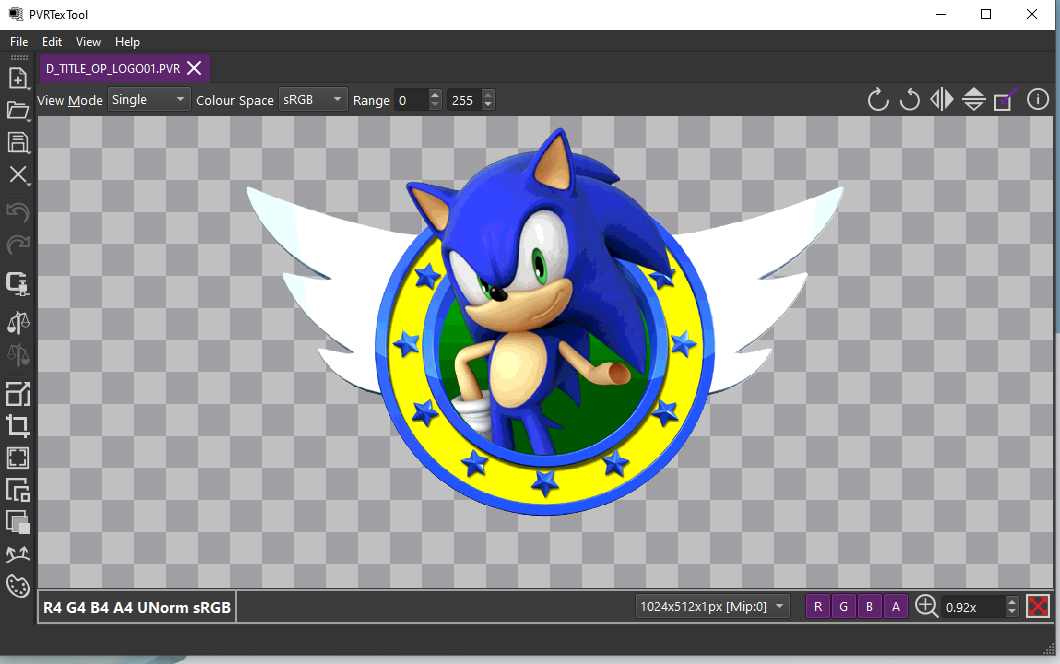Click the red fit-to-window button
1060x664 pixels.
click(1038, 606)
